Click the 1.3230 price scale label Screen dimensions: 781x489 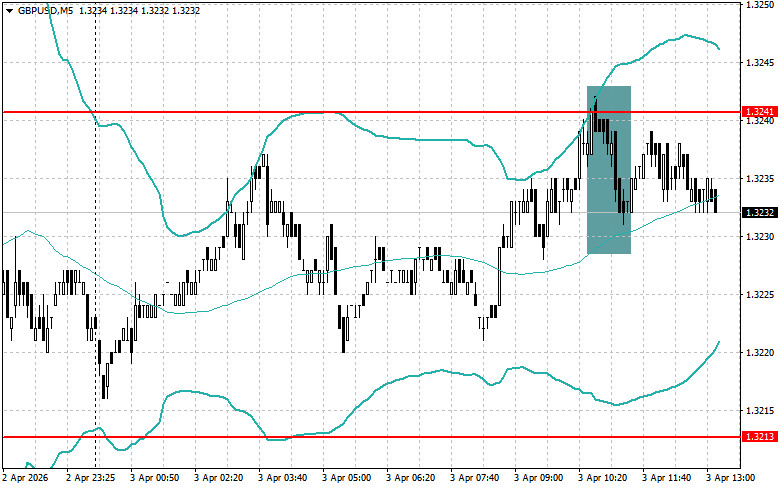point(759,237)
